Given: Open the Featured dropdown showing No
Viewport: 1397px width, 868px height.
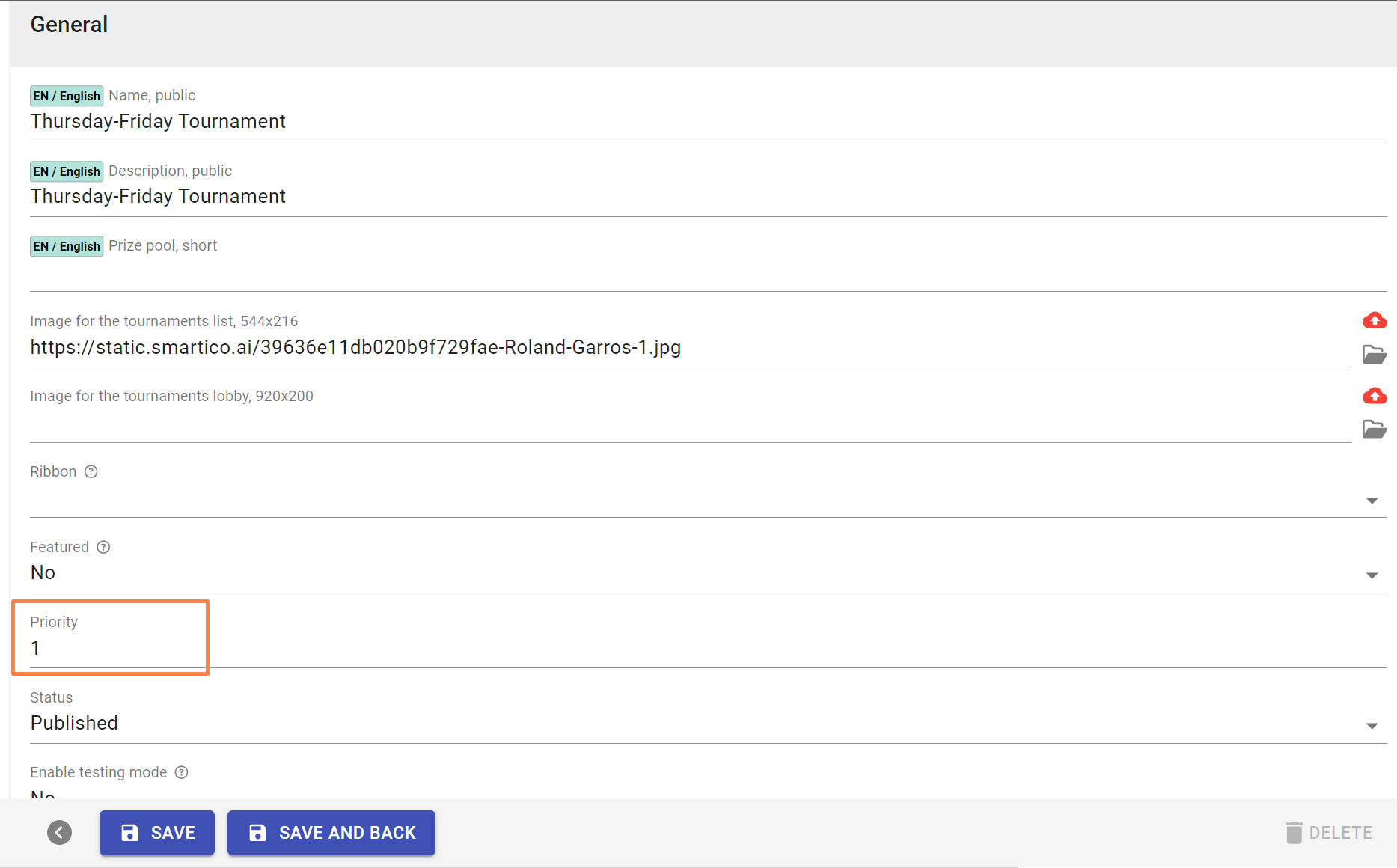Looking at the screenshot, I should tap(1372, 575).
